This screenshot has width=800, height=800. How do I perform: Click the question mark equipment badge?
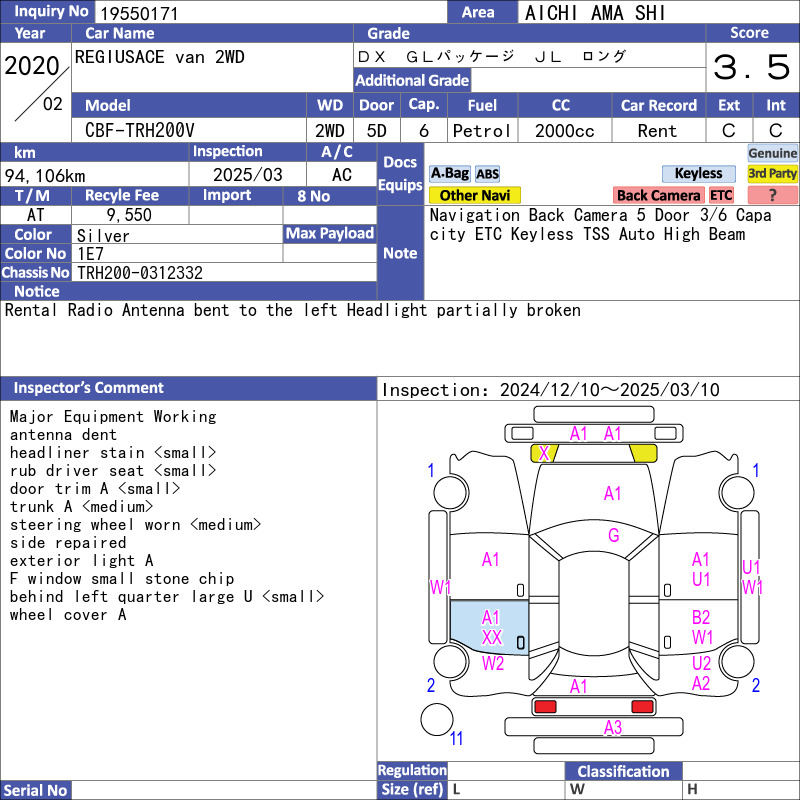[x=773, y=196]
